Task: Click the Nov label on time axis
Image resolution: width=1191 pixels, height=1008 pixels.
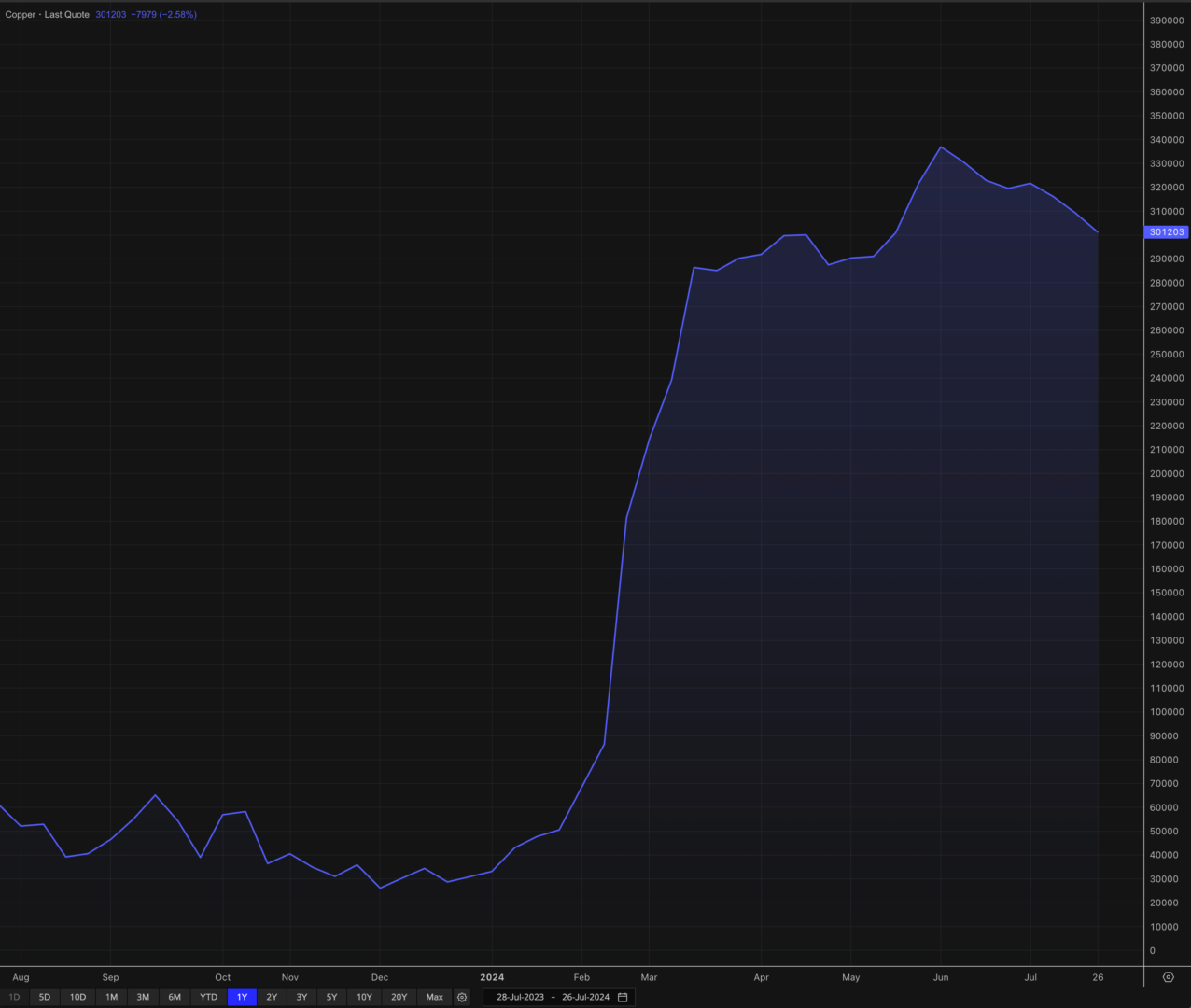Action: (289, 977)
